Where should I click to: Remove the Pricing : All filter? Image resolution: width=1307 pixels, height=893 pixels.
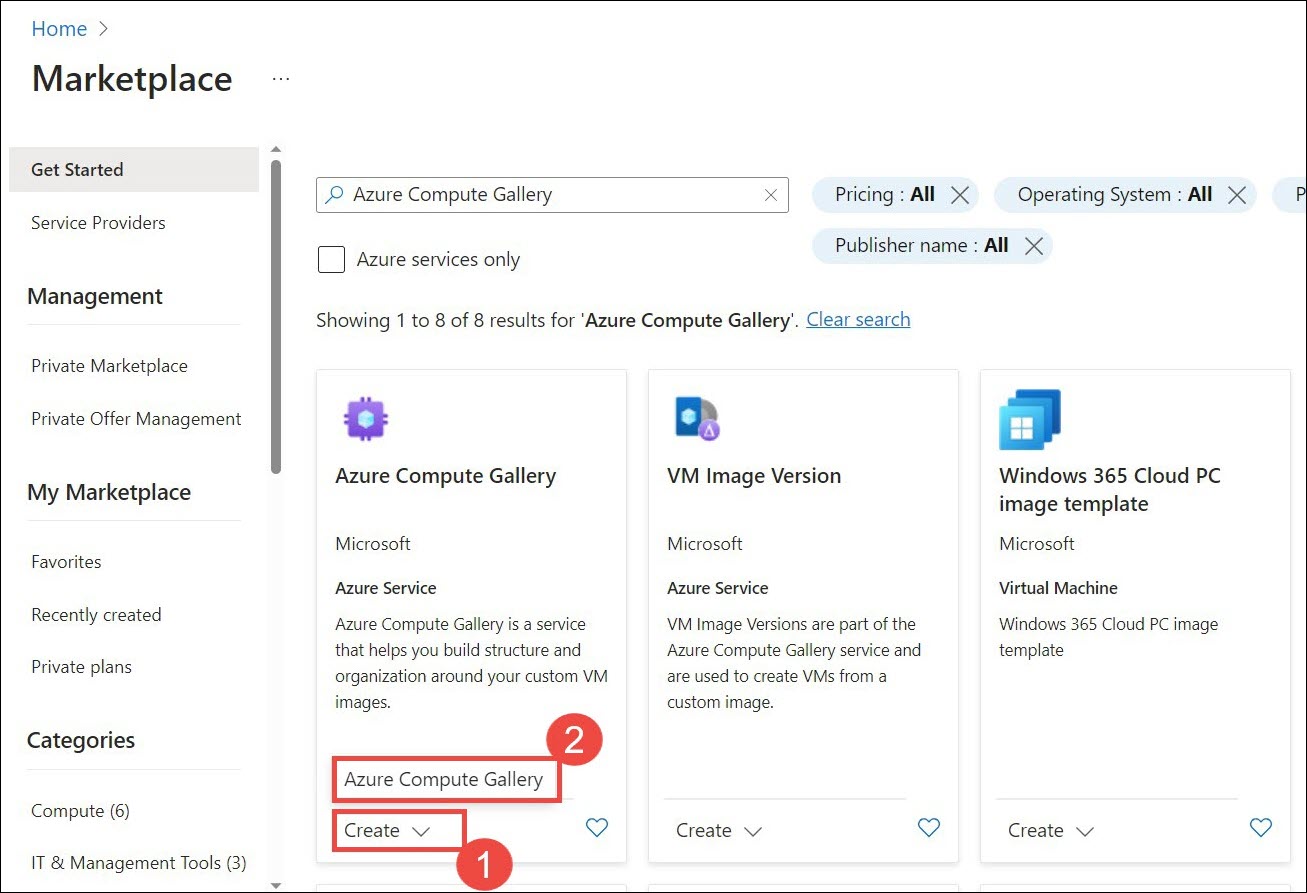(x=960, y=195)
